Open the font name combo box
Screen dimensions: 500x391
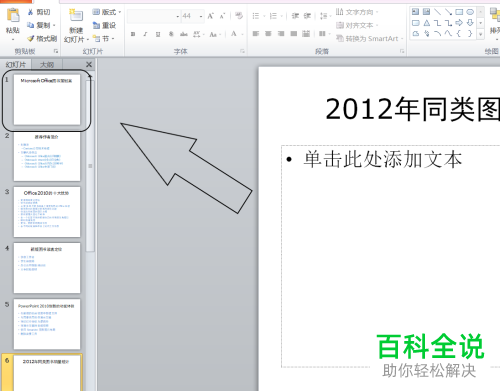tap(177, 16)
